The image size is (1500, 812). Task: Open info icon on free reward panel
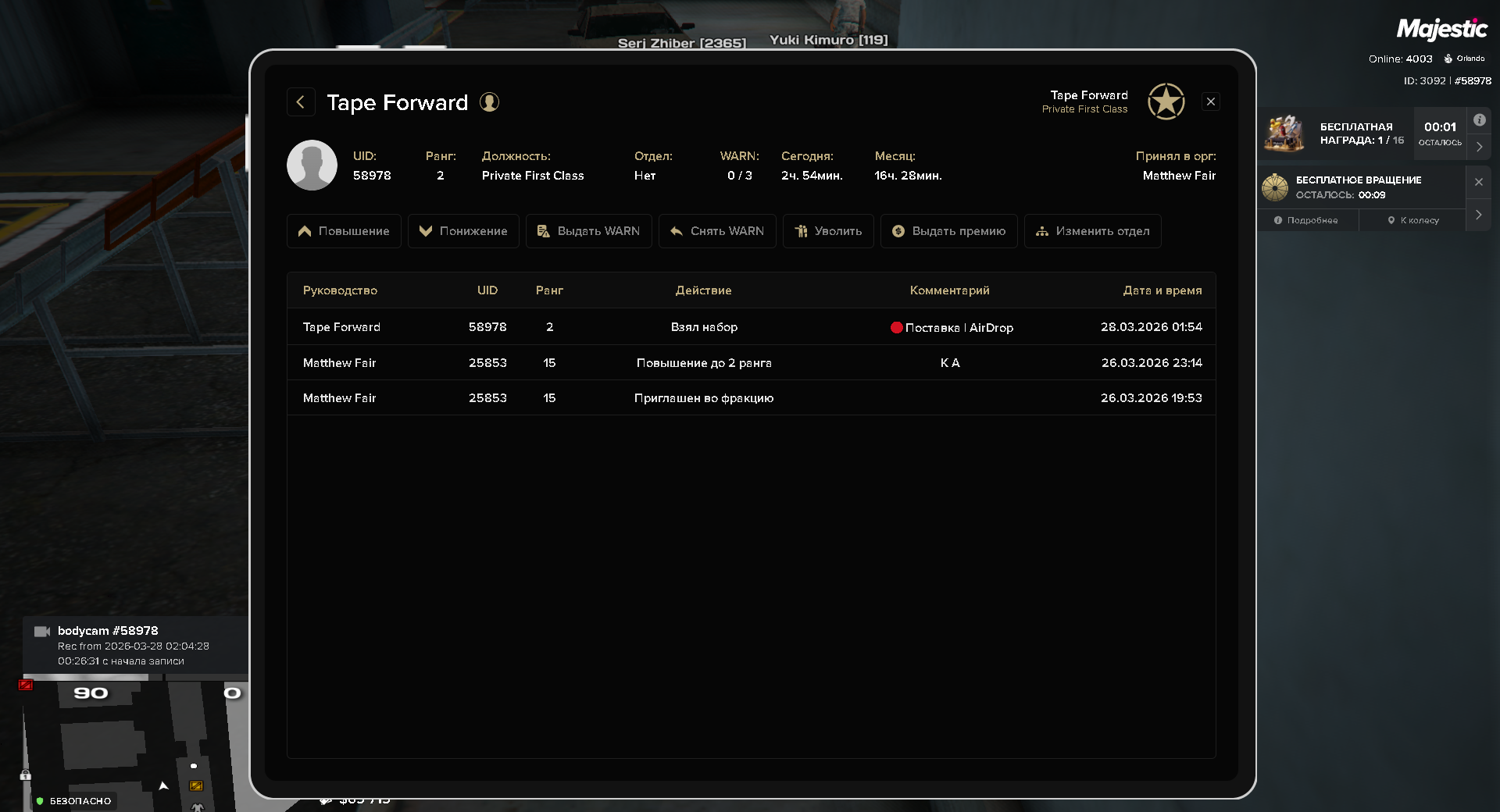(1479, 120)
